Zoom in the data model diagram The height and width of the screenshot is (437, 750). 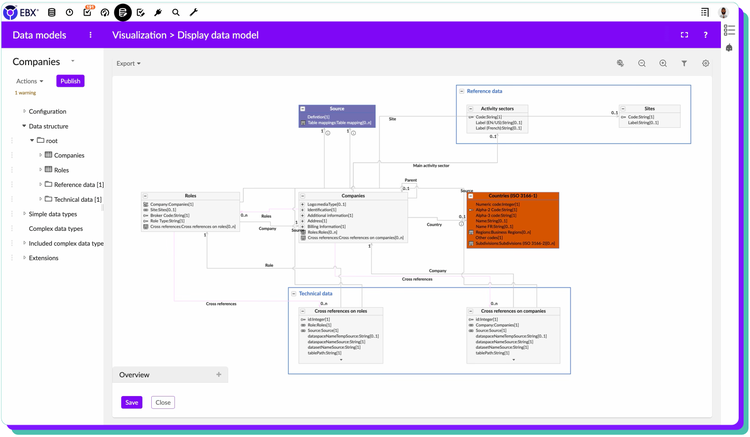pyautogui.click(x=663, y=63)
